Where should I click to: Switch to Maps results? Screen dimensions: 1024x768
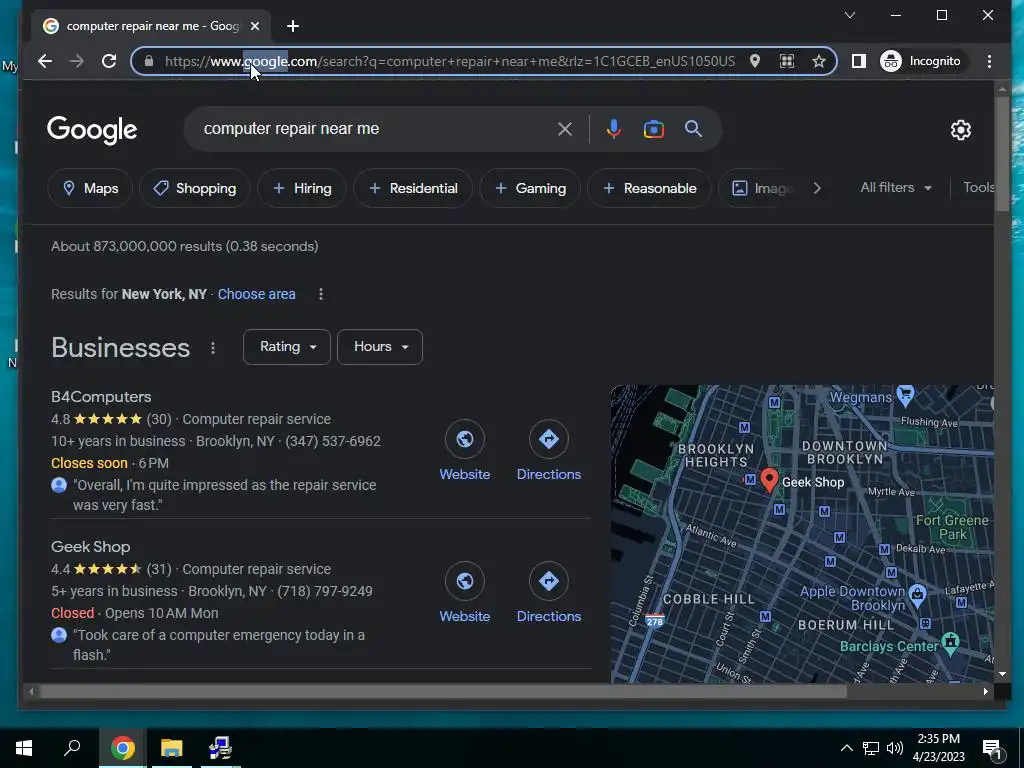(x=90, y=188)
